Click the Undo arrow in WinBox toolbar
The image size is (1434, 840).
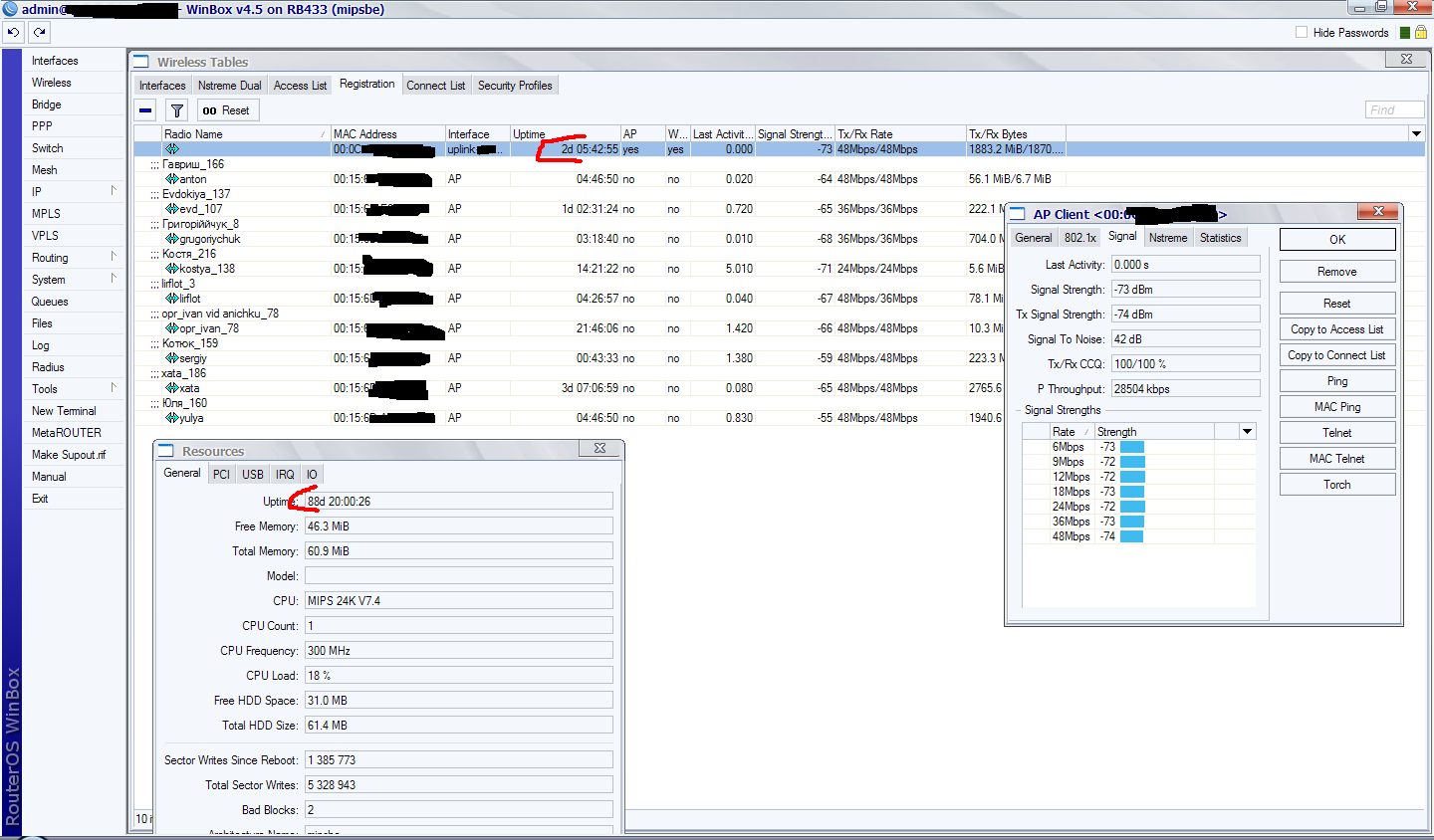pos(13,32)
